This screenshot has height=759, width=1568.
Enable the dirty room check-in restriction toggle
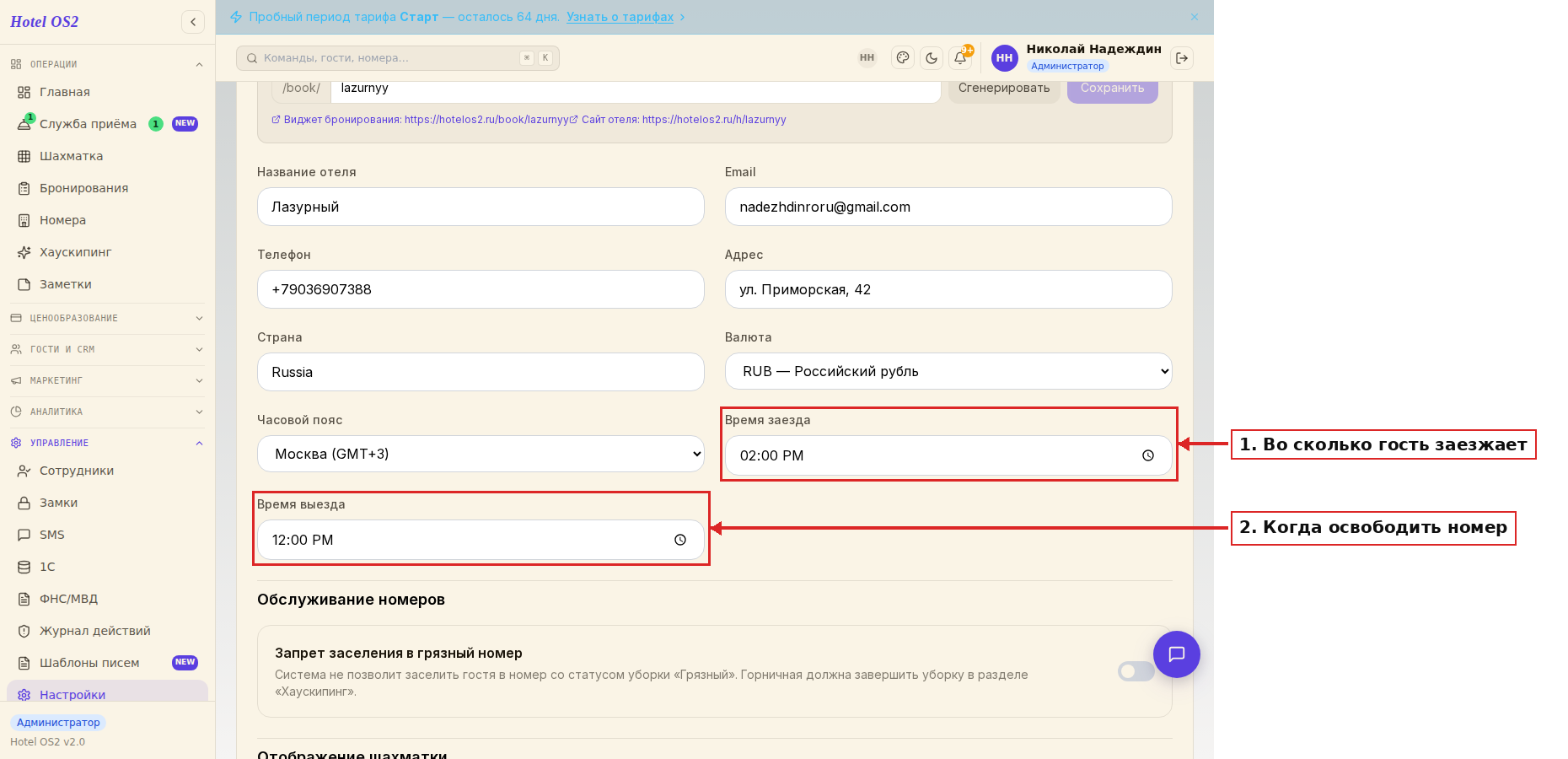click(1136, 671)
